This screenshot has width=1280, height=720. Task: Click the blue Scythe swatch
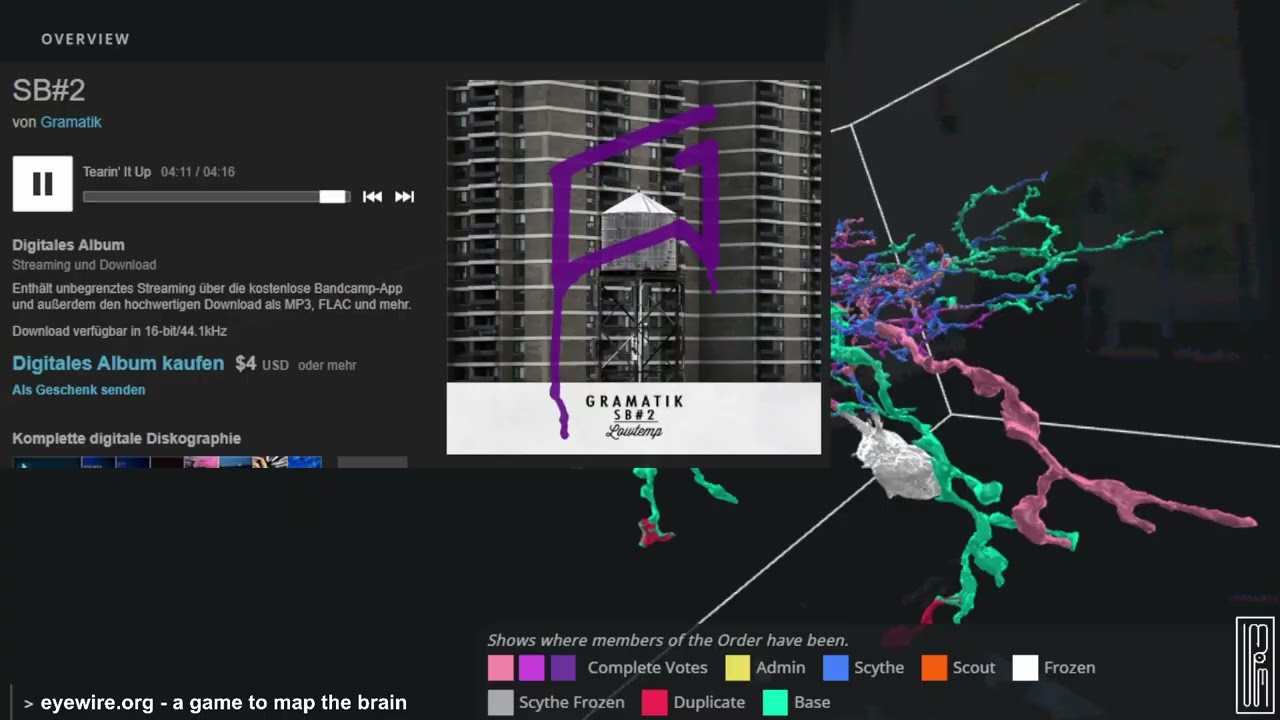[x=835, y=668]
